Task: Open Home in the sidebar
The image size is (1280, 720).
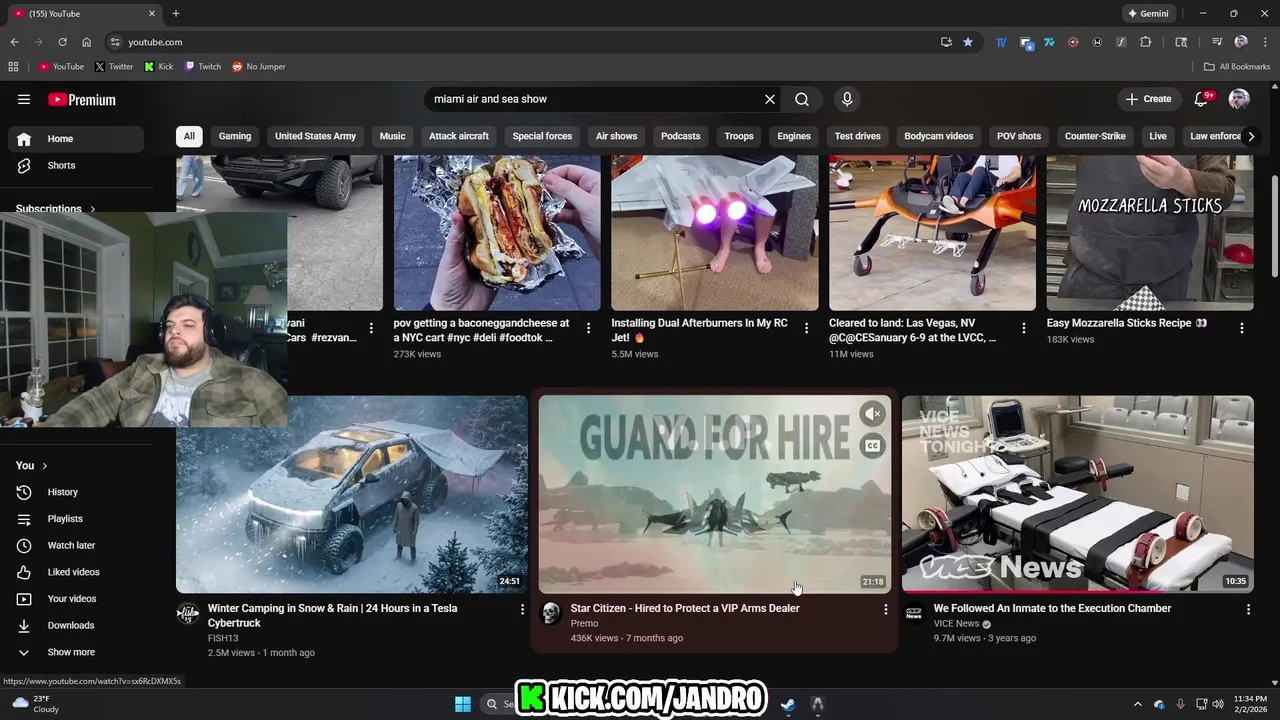Action: pos(76,139)
